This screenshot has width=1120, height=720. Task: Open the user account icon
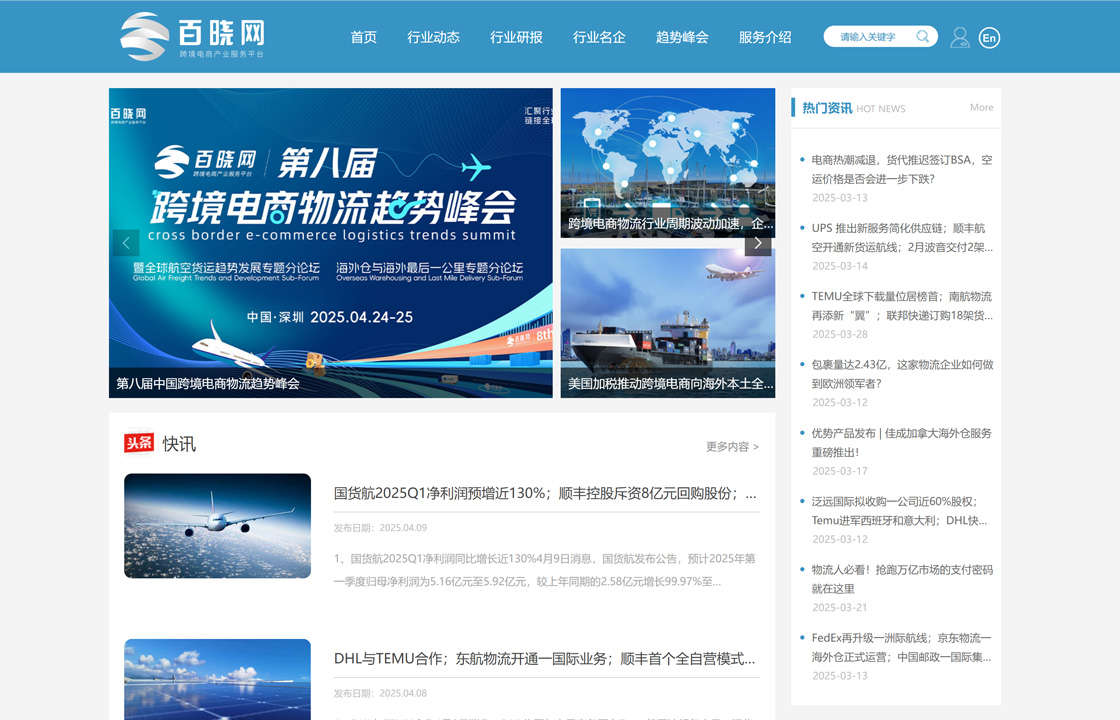click(x=960, y=37)
